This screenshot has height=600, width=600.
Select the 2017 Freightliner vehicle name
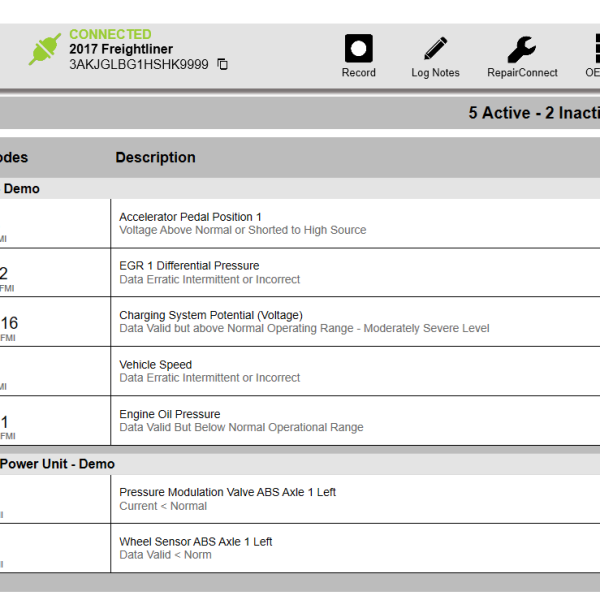click(120, 49)
